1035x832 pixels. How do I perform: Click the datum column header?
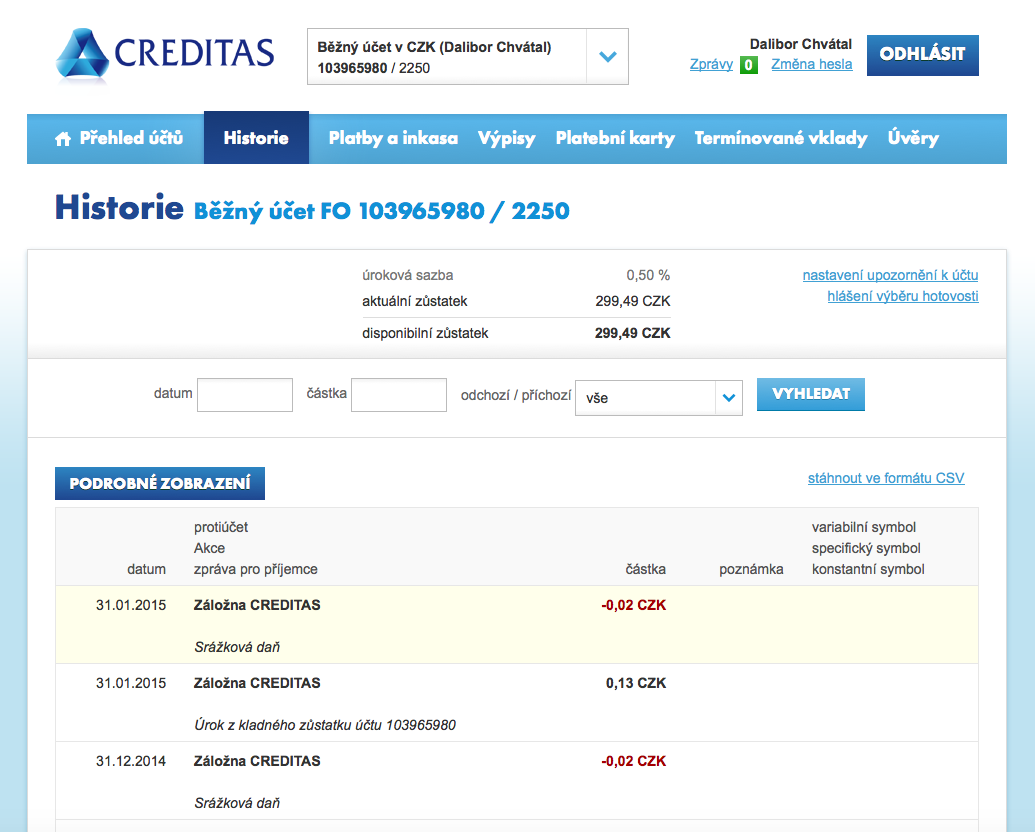pos(147,569)
